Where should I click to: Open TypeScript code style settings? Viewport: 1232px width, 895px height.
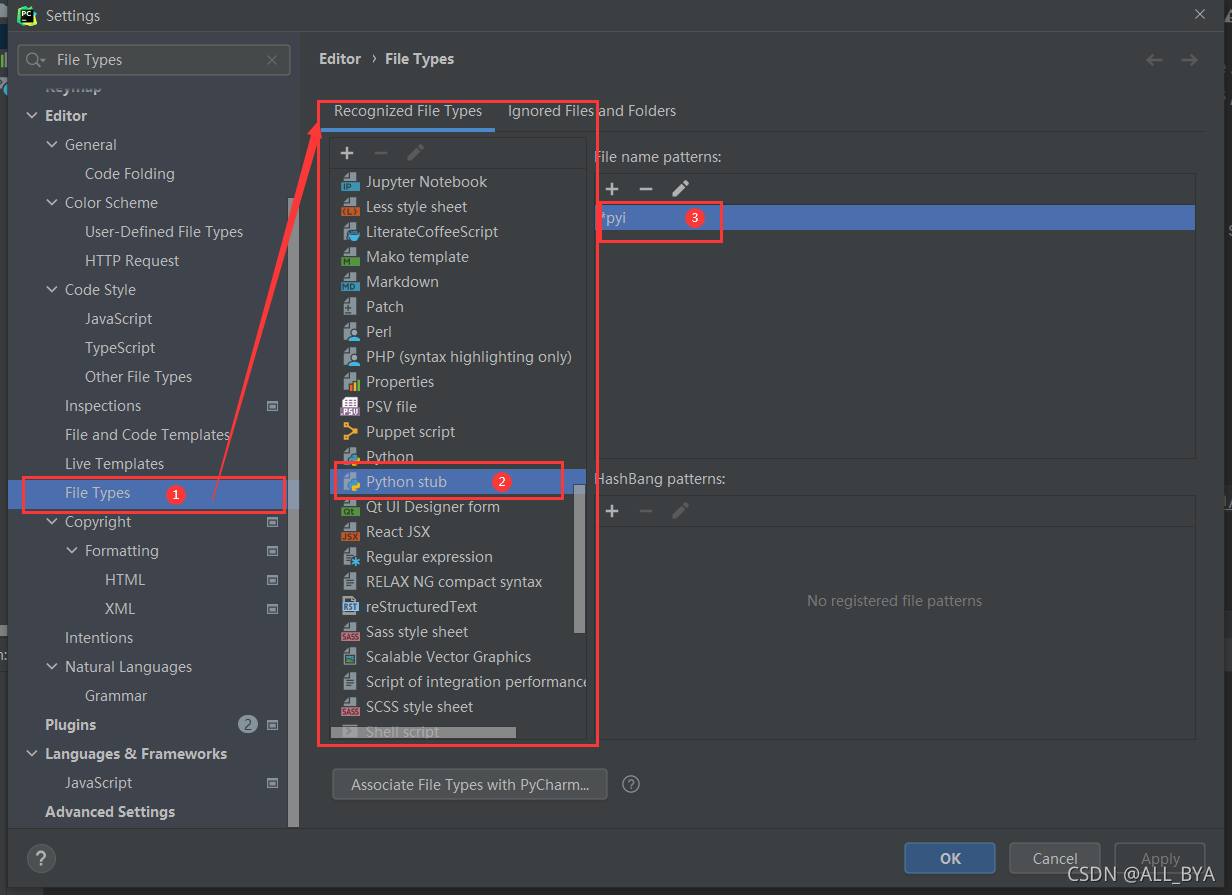point(120,348)
